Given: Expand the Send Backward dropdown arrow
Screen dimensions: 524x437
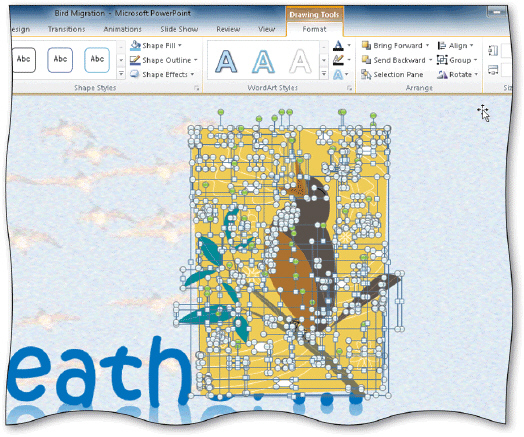Looking at the screenshot, I should [430, 60].
